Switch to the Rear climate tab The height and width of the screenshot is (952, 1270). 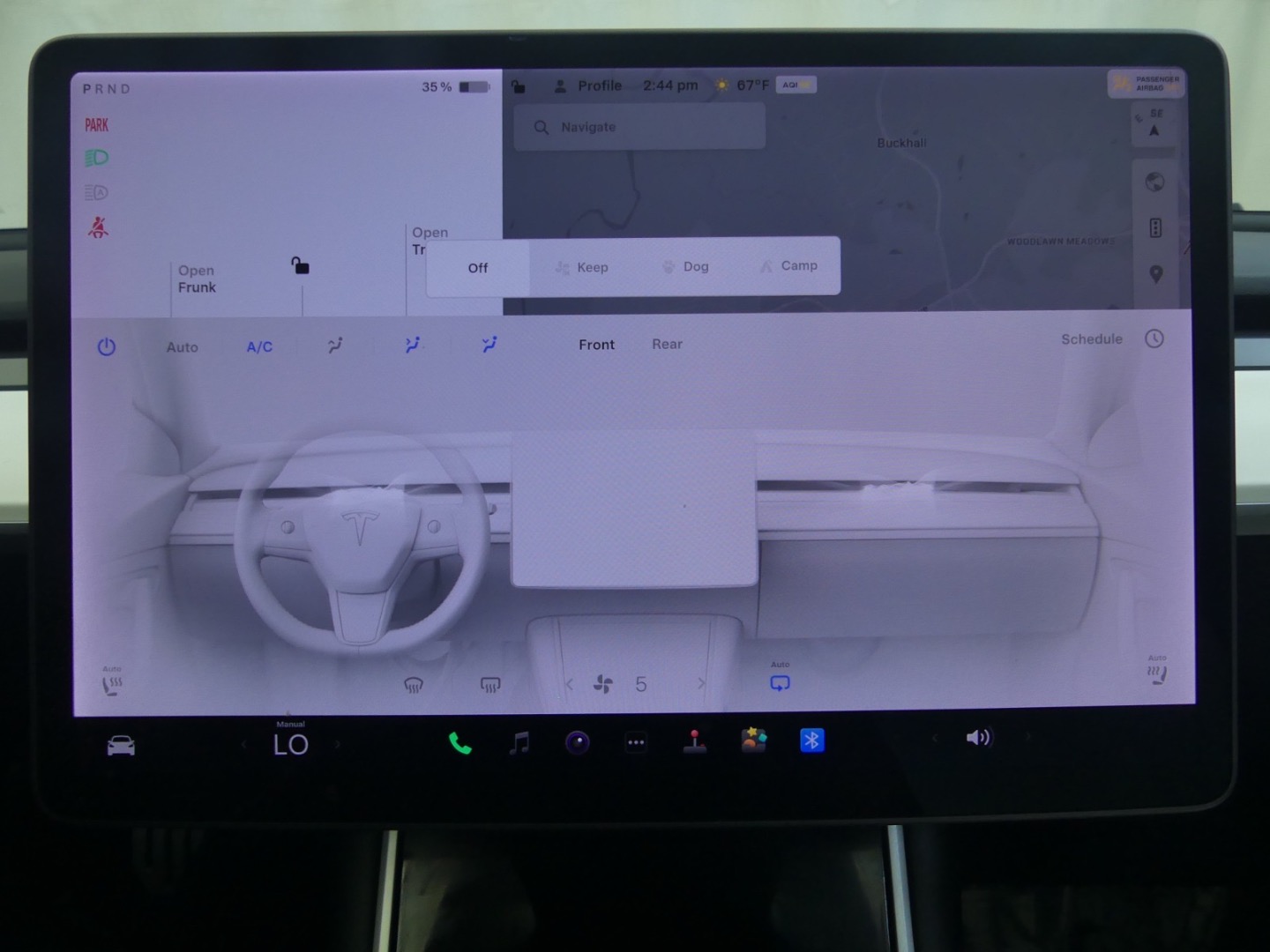(x=667, y=345)
